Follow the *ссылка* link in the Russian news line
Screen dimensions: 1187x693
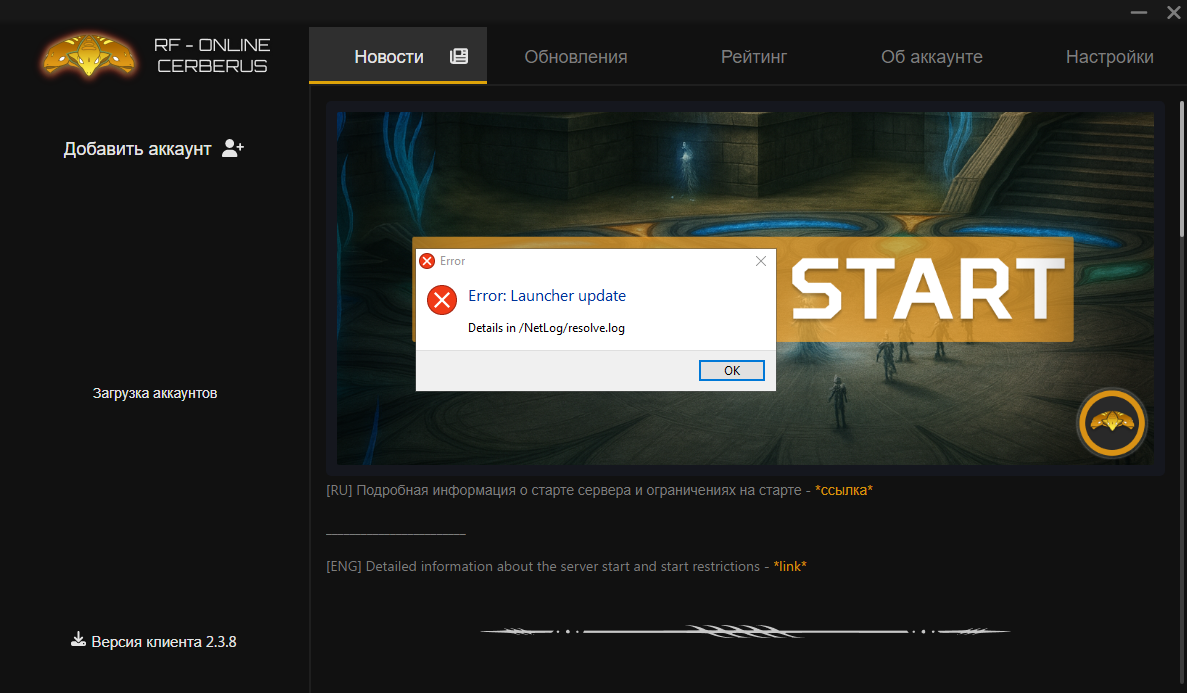(x=844, y=491)
